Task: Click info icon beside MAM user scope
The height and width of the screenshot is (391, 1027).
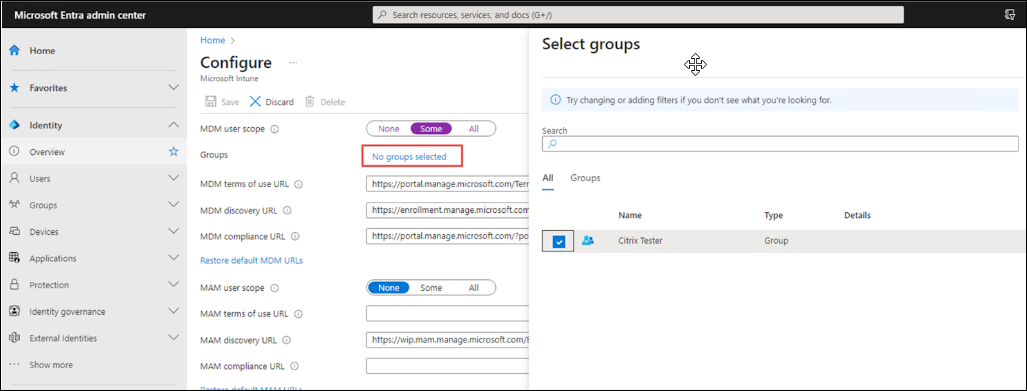Action: coord(274,288)
